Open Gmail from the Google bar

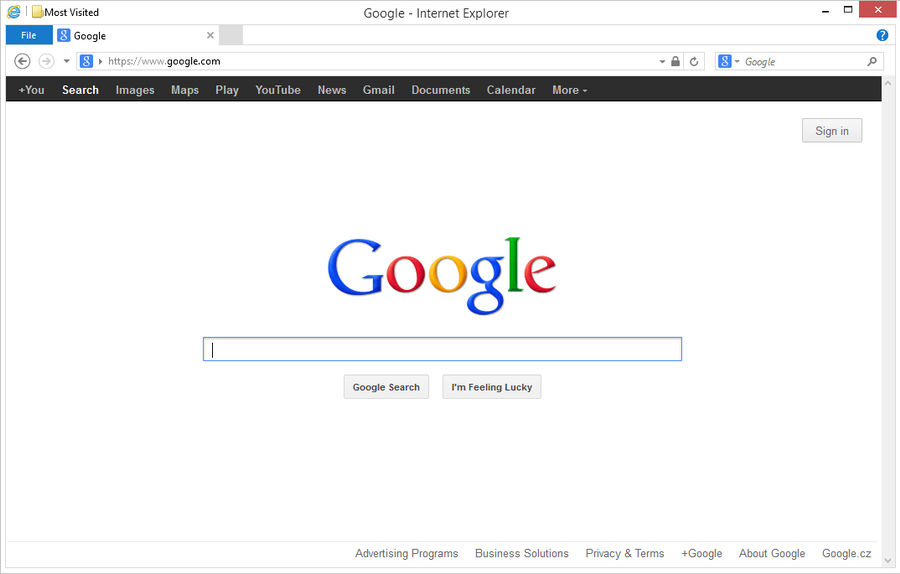(x=378, y=90)
